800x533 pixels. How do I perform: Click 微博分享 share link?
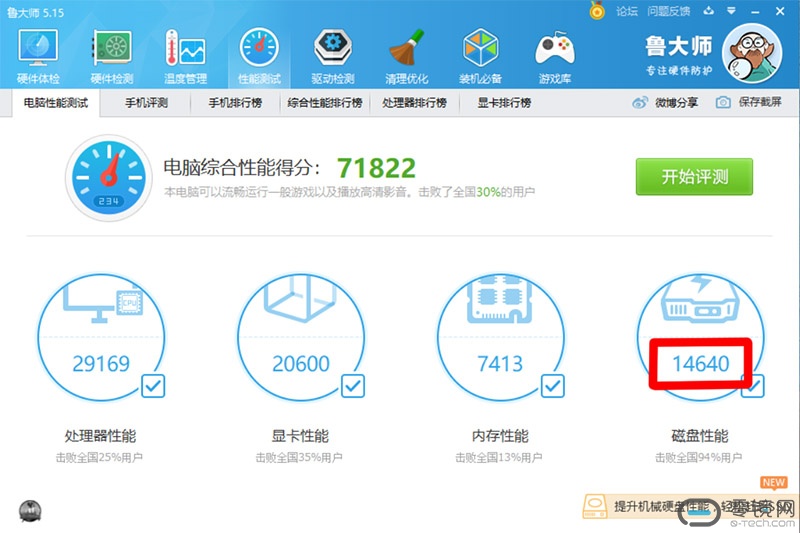click(677, 103)
